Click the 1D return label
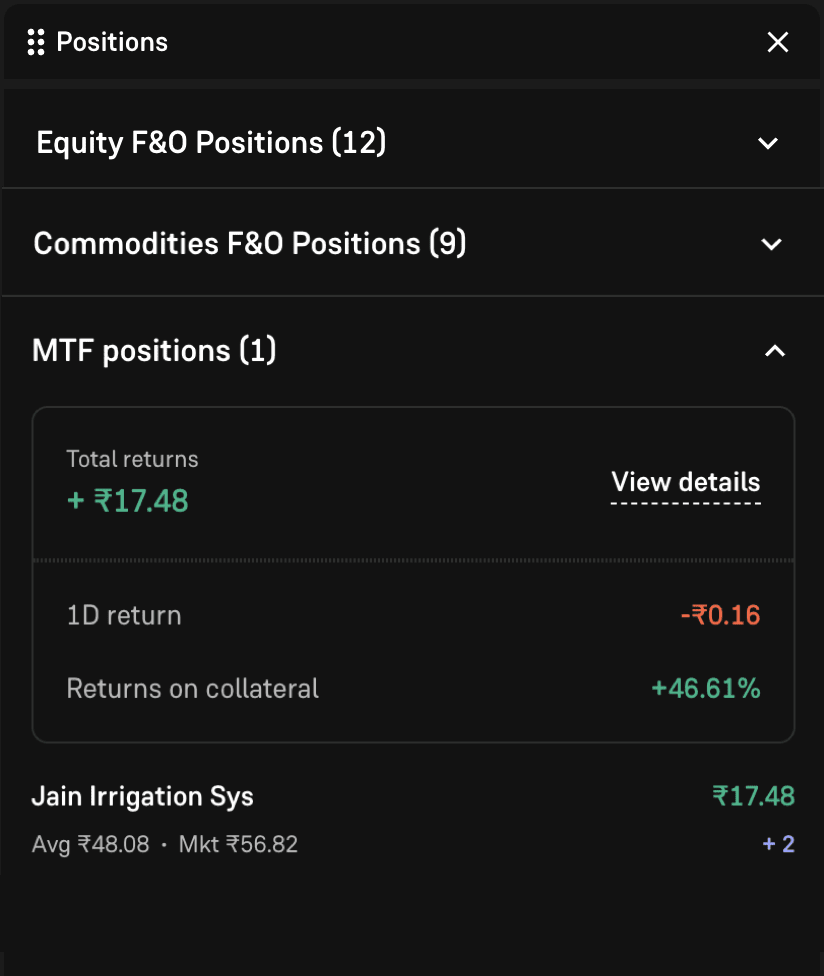The height and width of the screenshot is (976, 824). pos(124,615)
